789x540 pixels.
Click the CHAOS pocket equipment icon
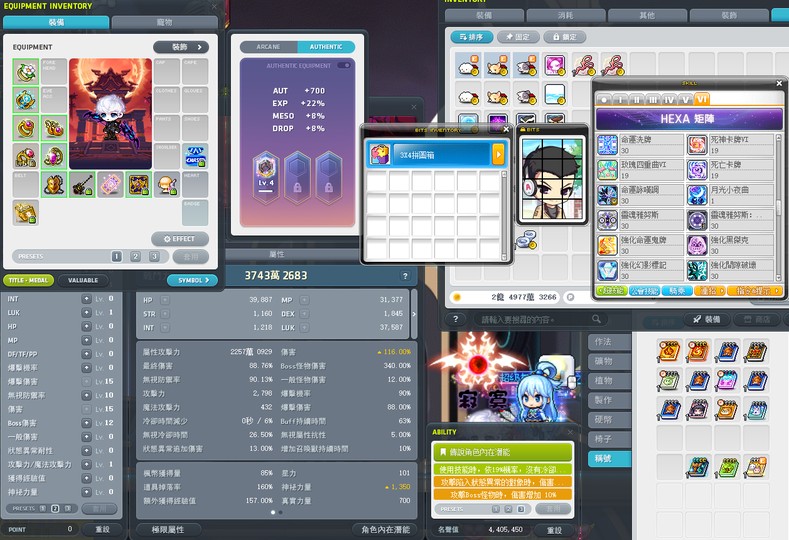coord(196,157)
